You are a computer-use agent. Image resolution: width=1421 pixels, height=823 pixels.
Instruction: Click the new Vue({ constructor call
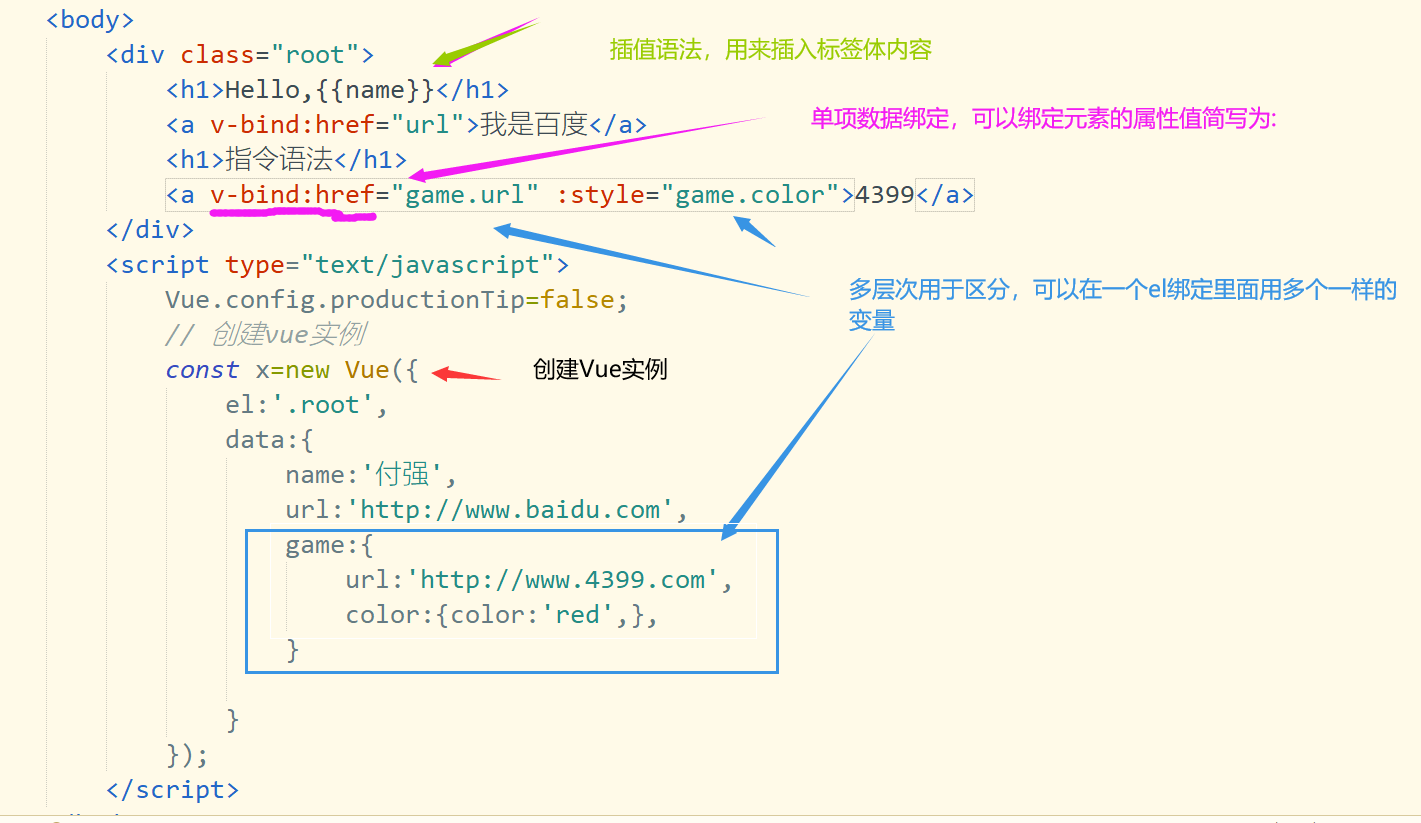click(x=352, y=369)
